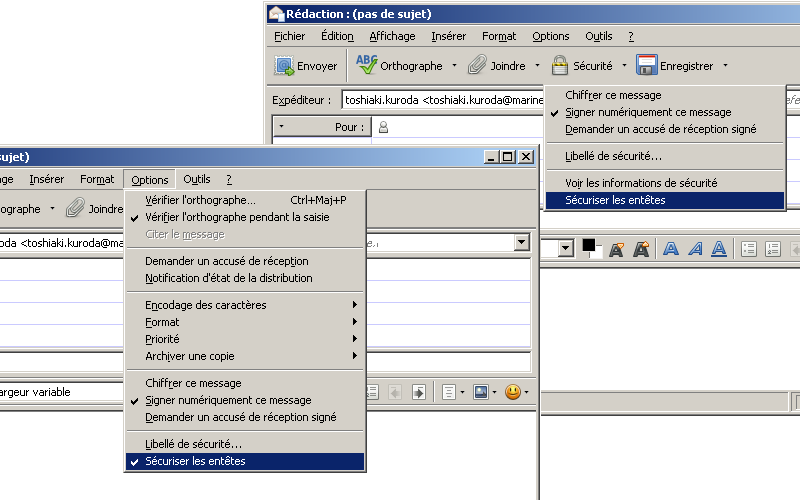Click the Sécurité padlock icon
Image resolution: width=800 pixels, height=500 pixels.
point(560,66)
